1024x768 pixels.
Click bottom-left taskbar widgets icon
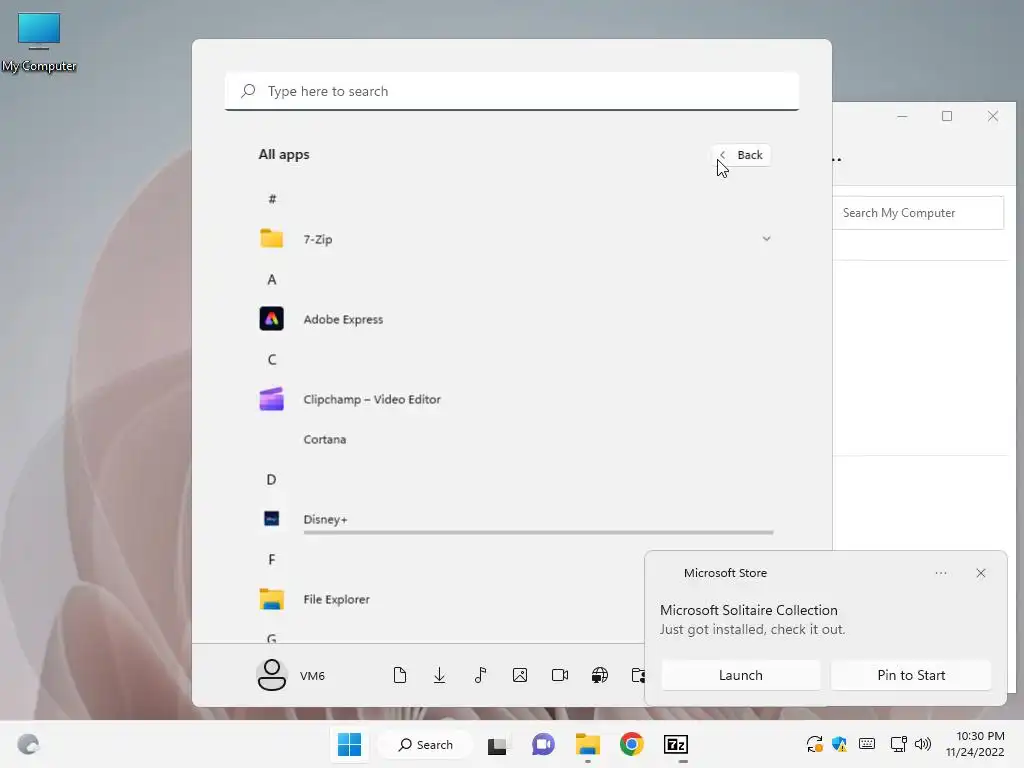tap(28, 744)
